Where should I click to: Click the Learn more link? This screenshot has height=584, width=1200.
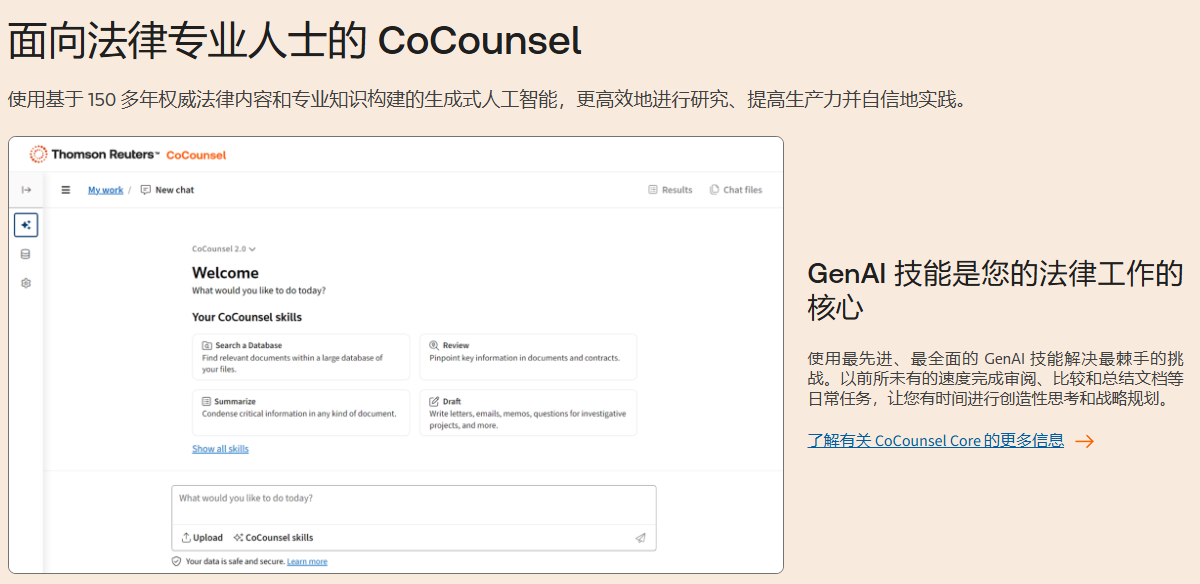(307, 562)
